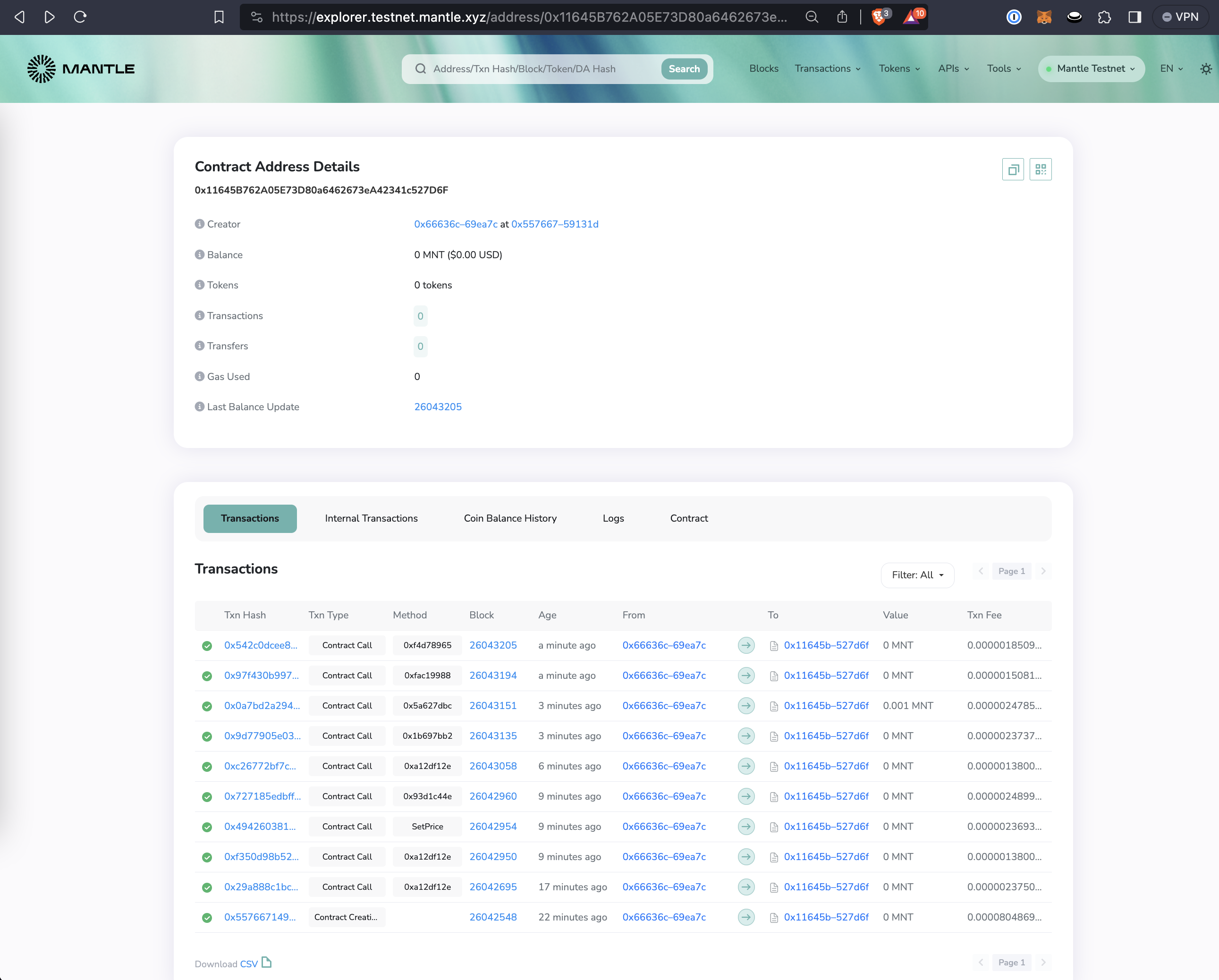Click the CSV download file icon

pos(266,962)
